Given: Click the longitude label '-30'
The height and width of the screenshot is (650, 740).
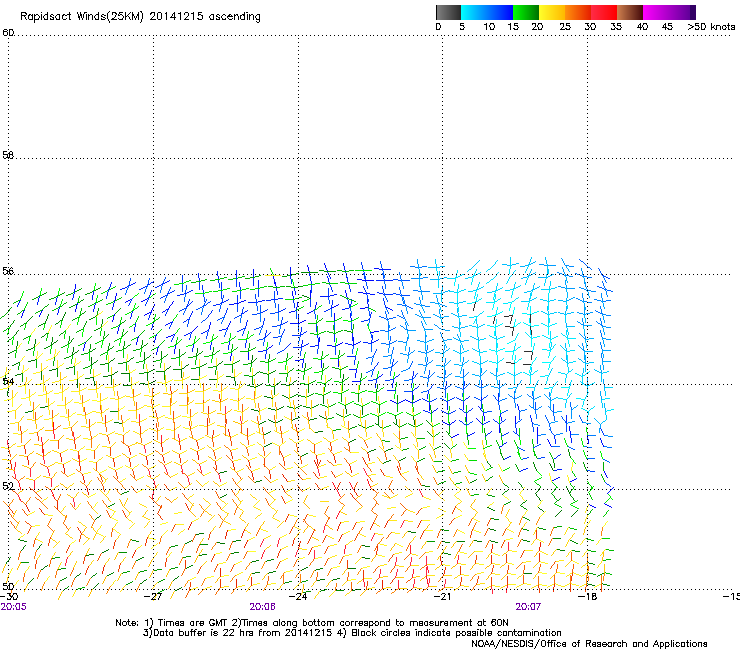Looking at the screenshot, I should (9, 597).
